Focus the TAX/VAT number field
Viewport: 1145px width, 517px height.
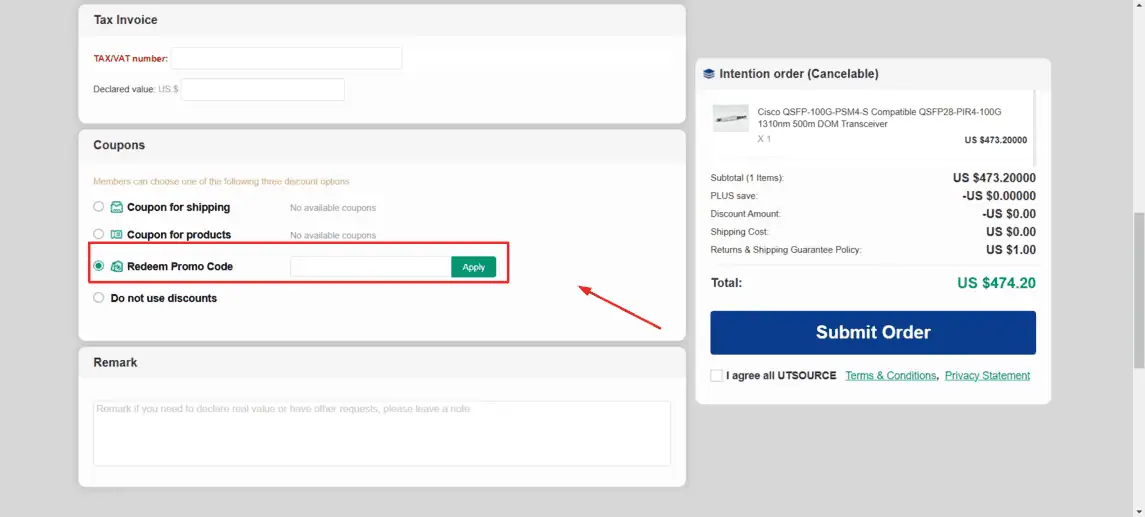tap(286, 59)
